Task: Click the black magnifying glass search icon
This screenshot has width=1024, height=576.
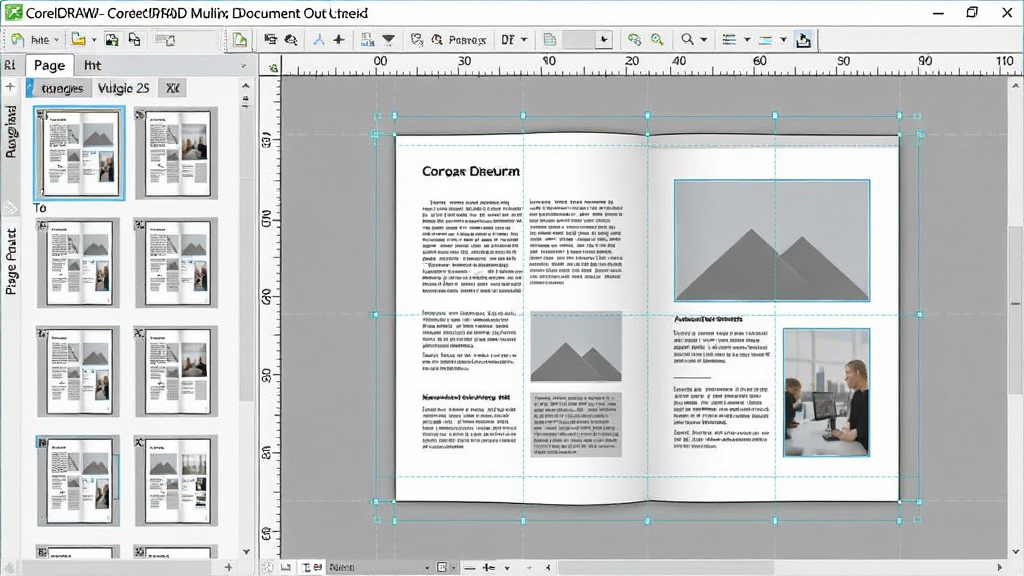Action: pos(687,40)
